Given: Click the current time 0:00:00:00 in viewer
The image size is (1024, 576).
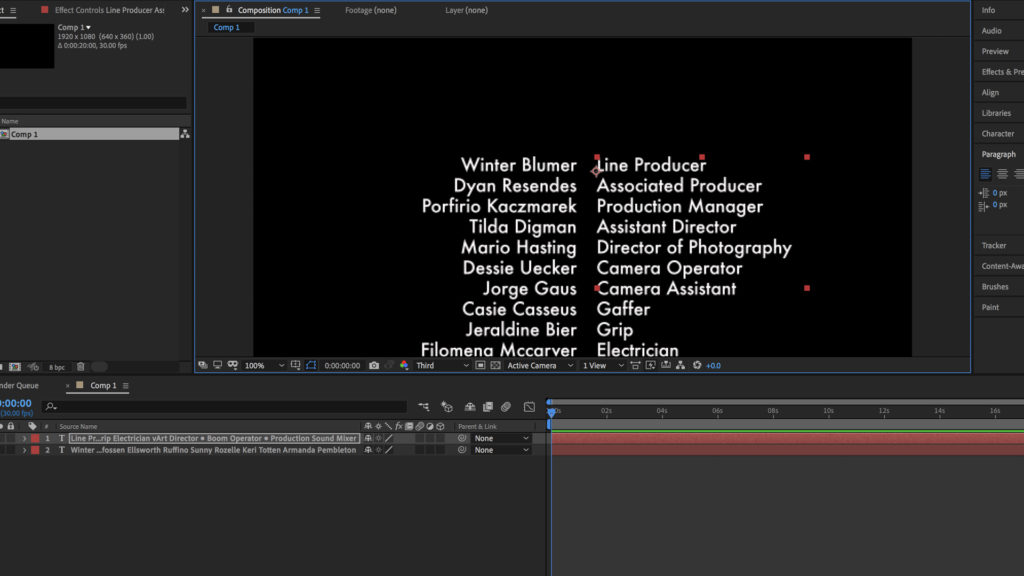Looking at the screenshot, I should [342, 366].
